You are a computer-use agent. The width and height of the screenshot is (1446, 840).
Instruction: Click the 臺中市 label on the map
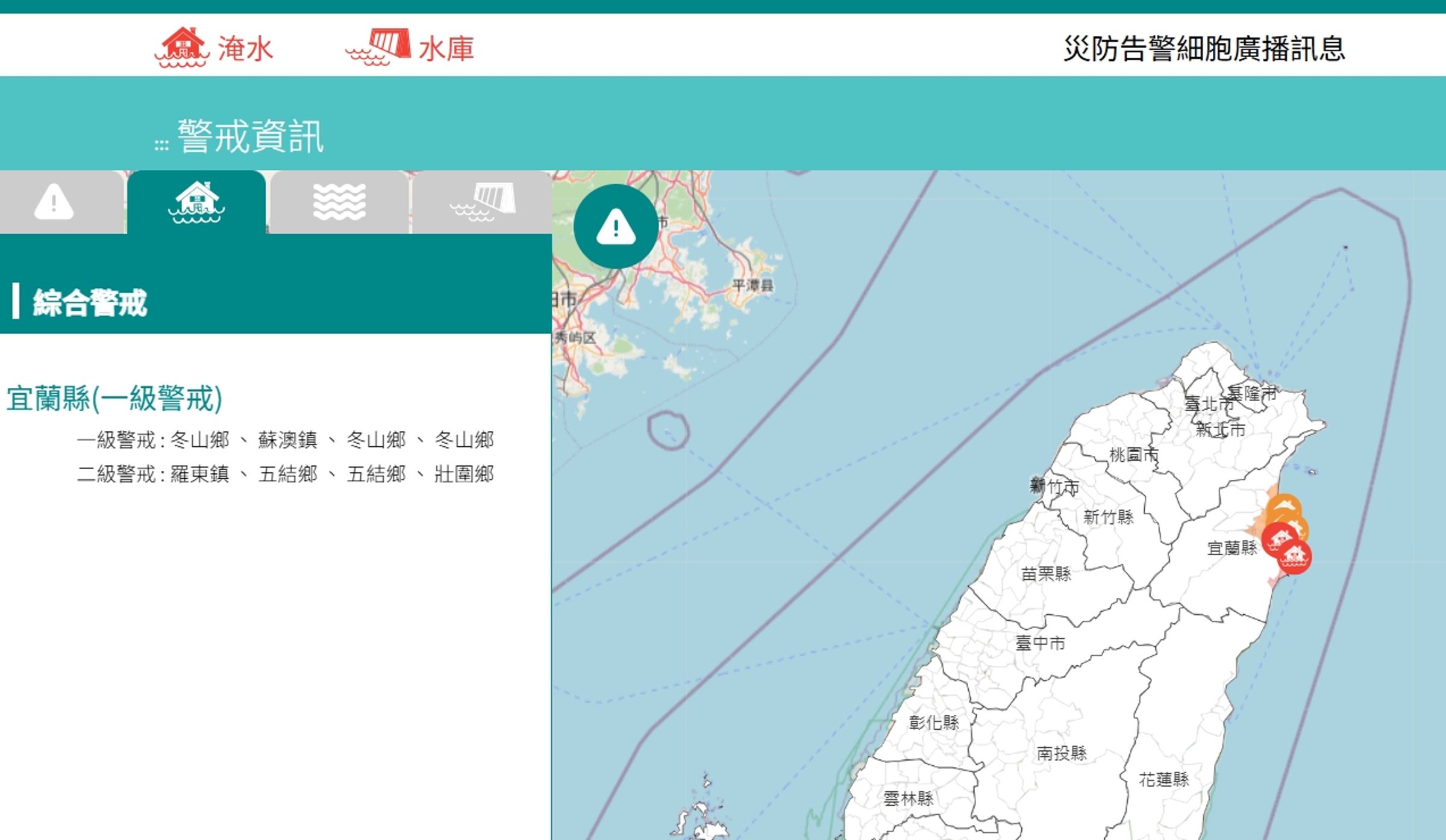click(x=1040, y=643)
